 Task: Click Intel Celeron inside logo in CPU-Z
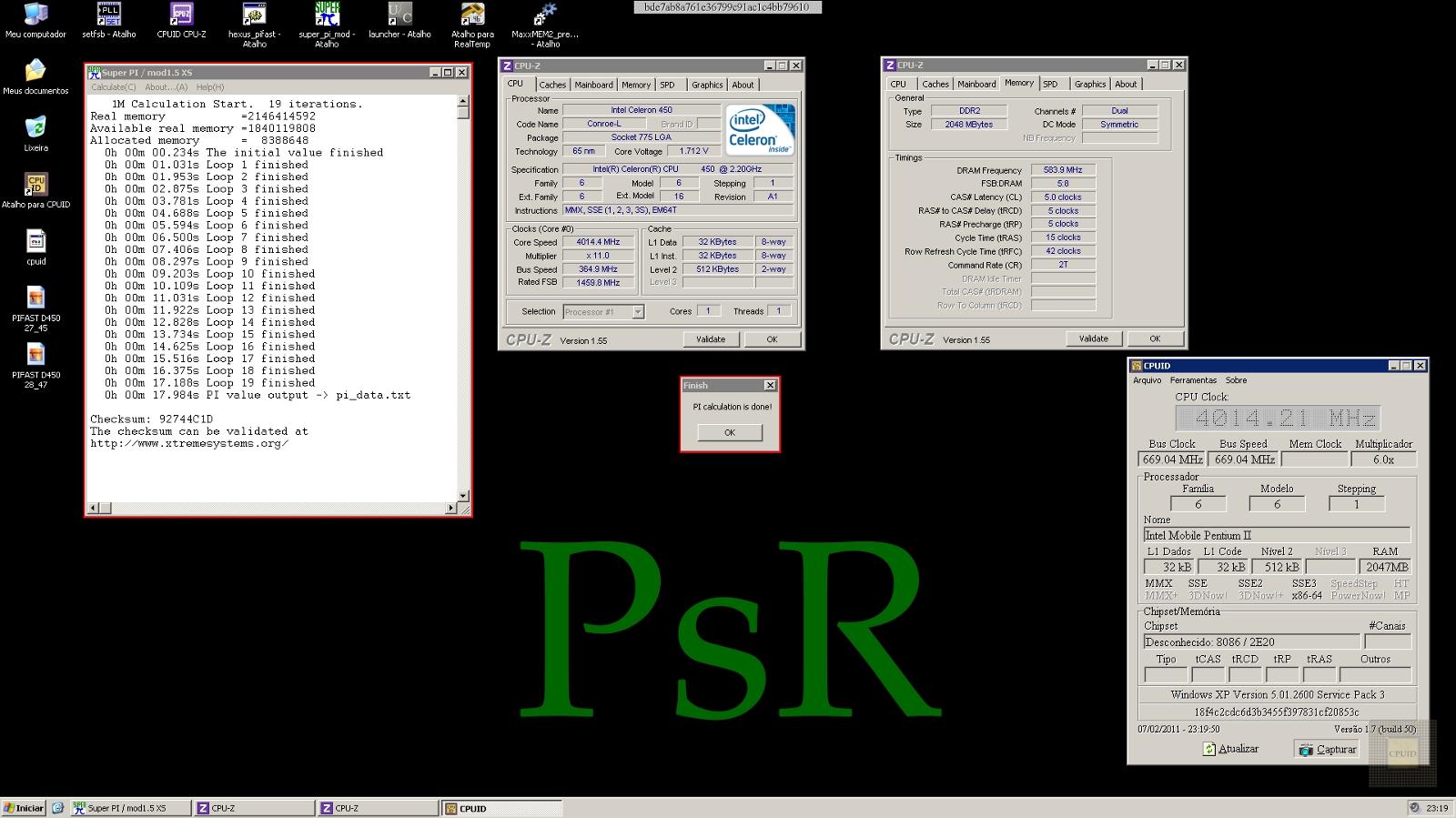761,130
